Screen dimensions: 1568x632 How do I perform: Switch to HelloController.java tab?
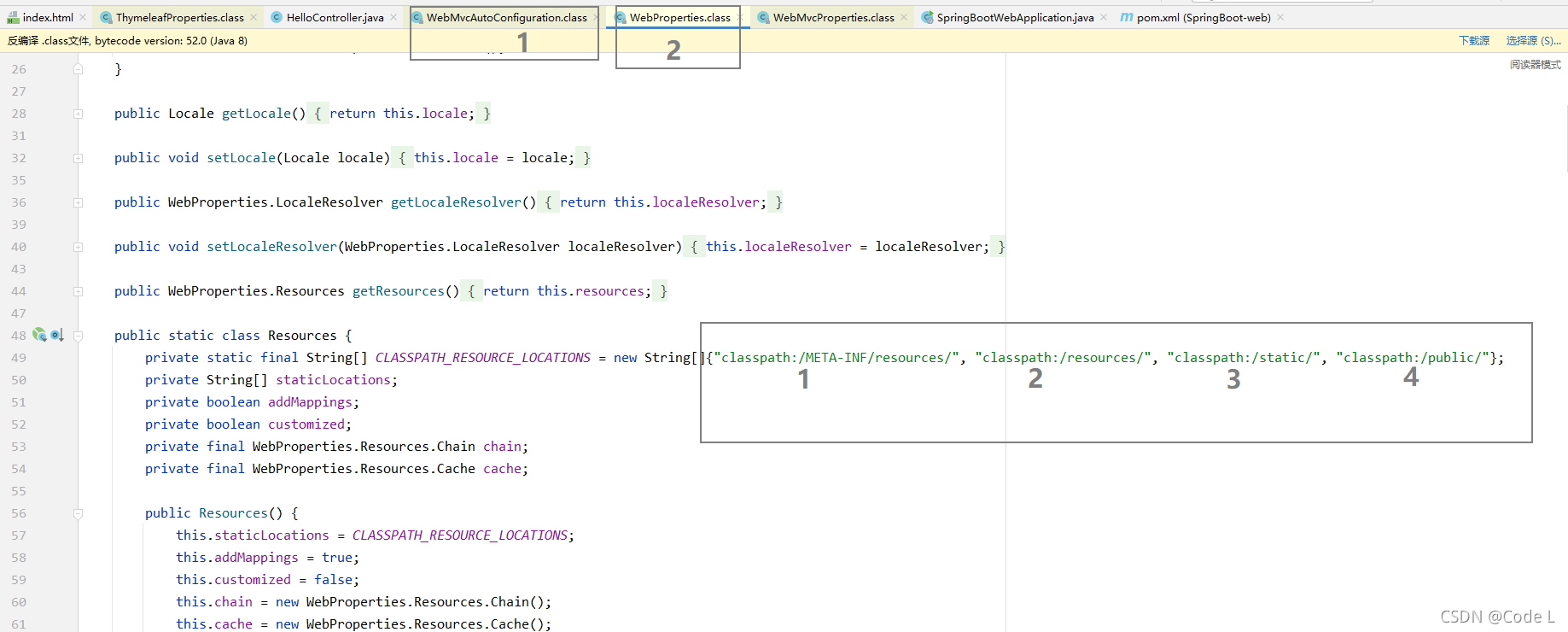(x=335, y=17)
